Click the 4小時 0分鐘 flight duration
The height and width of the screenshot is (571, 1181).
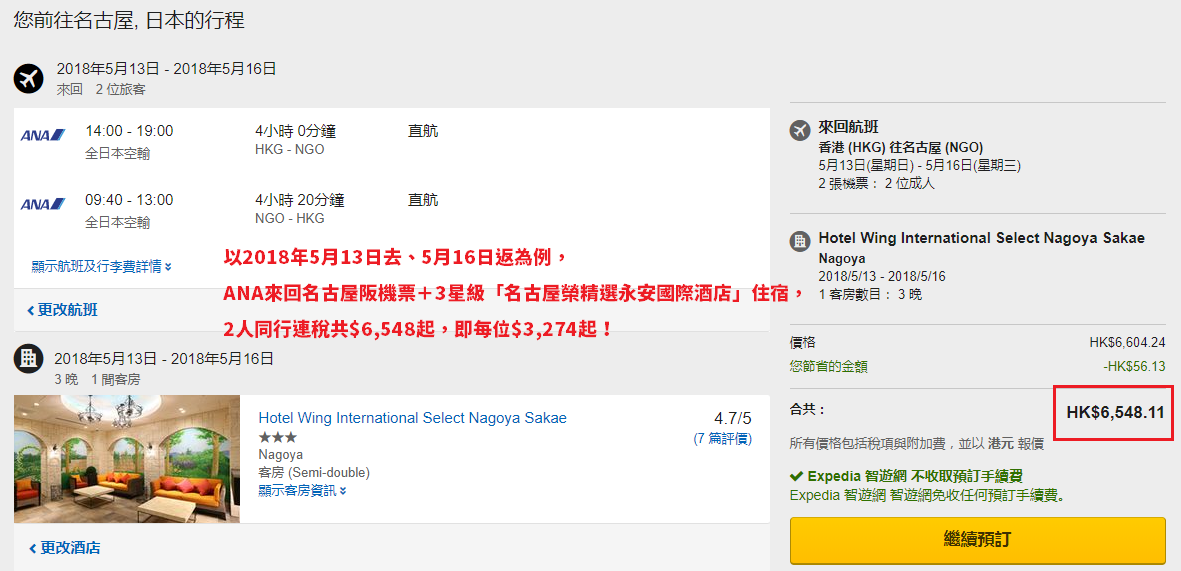[295, 131]
